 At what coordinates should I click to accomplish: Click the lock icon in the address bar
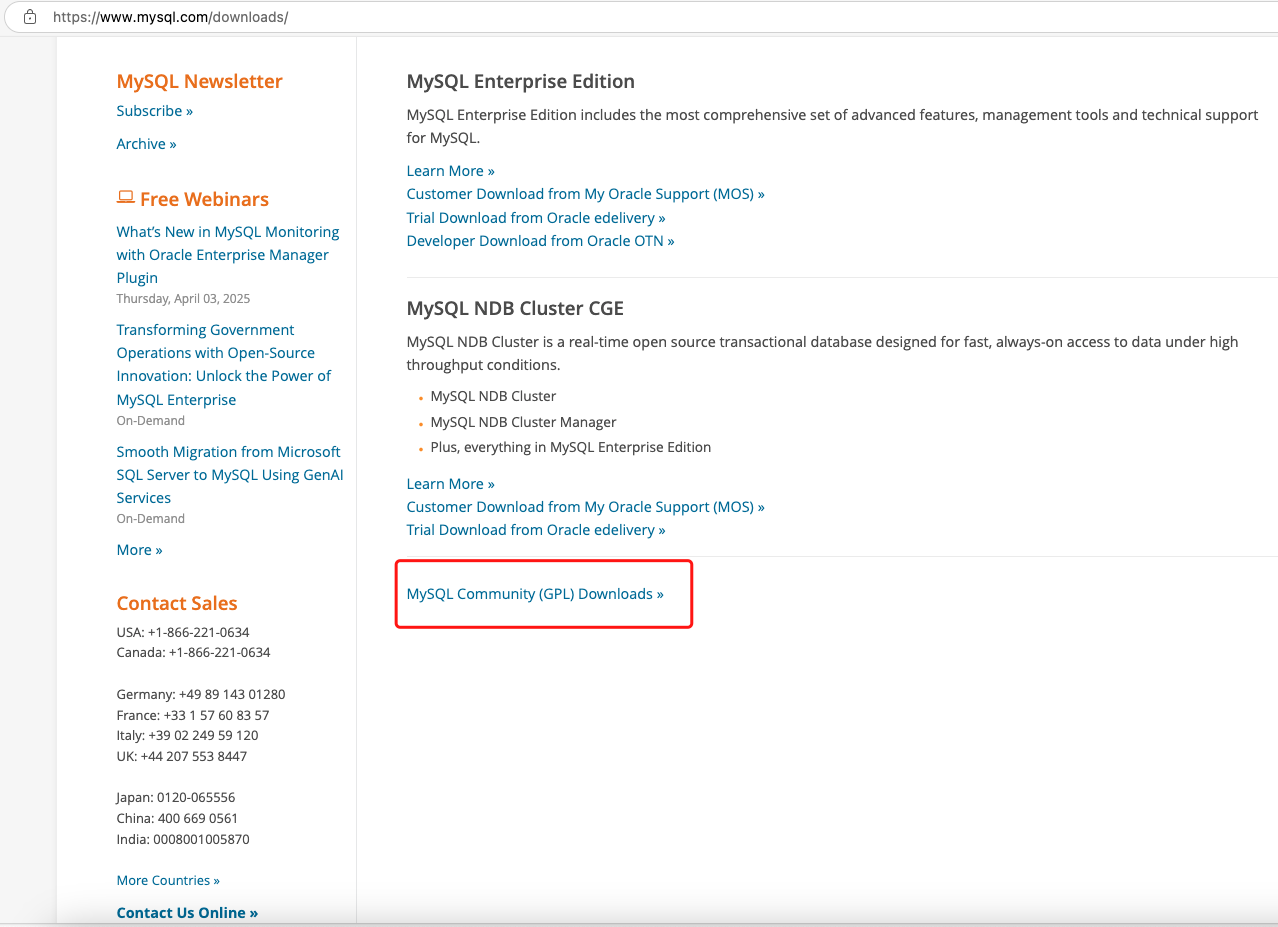click(x=30, y=17)
